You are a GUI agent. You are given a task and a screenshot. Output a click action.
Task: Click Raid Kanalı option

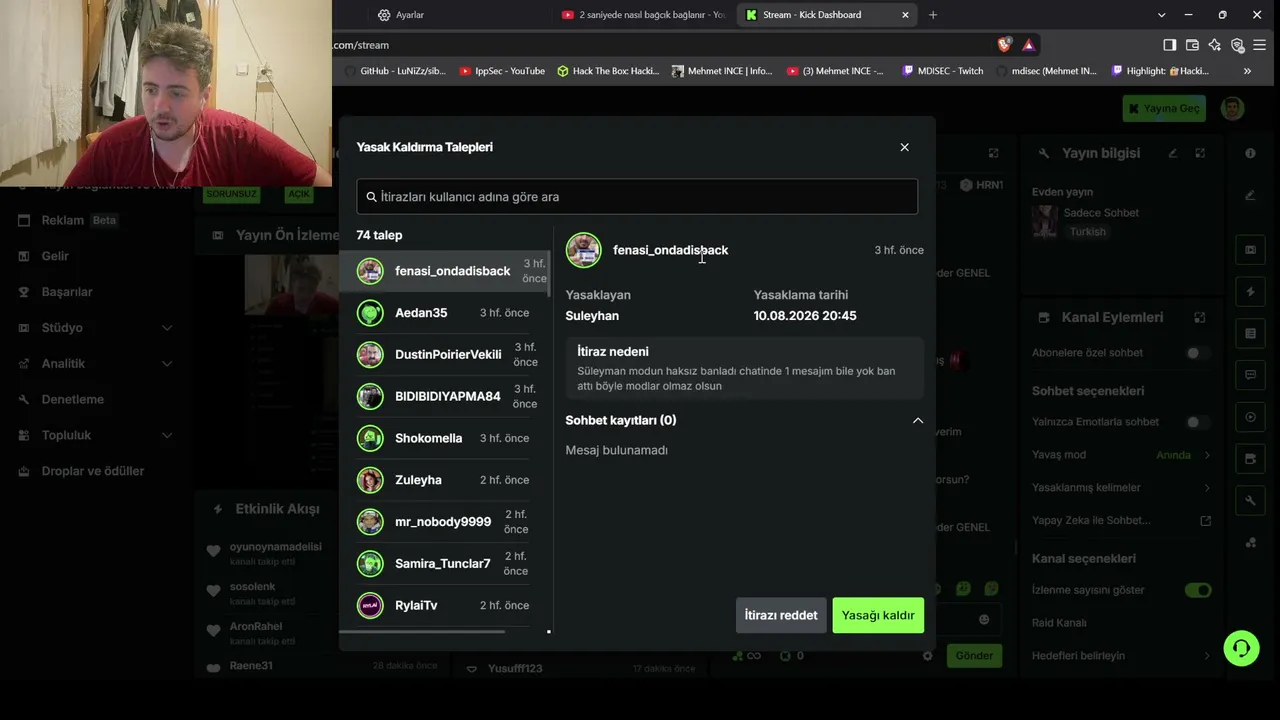[x=1059, y=623]
